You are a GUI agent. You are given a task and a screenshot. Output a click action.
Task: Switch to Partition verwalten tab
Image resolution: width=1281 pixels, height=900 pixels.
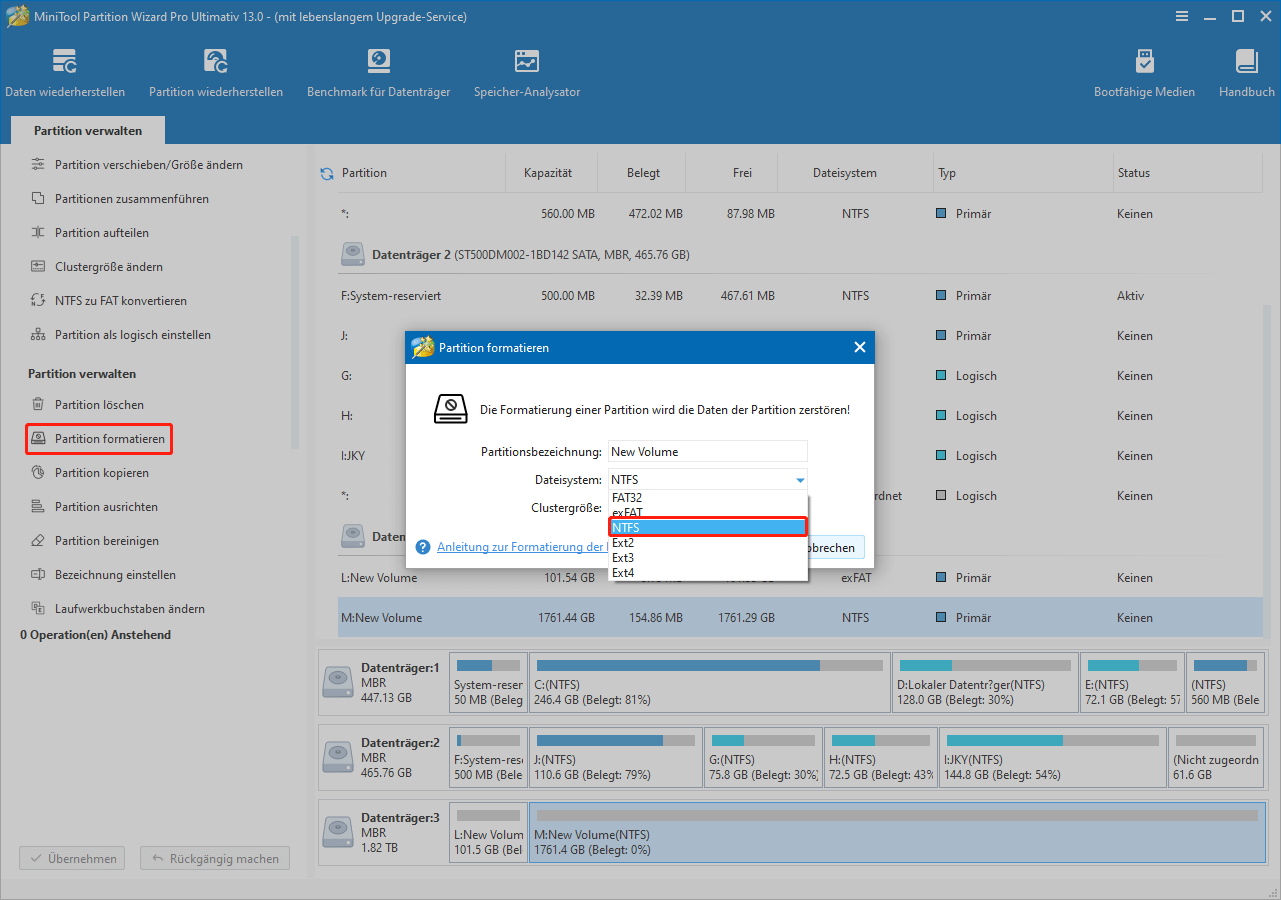(88, 131)
